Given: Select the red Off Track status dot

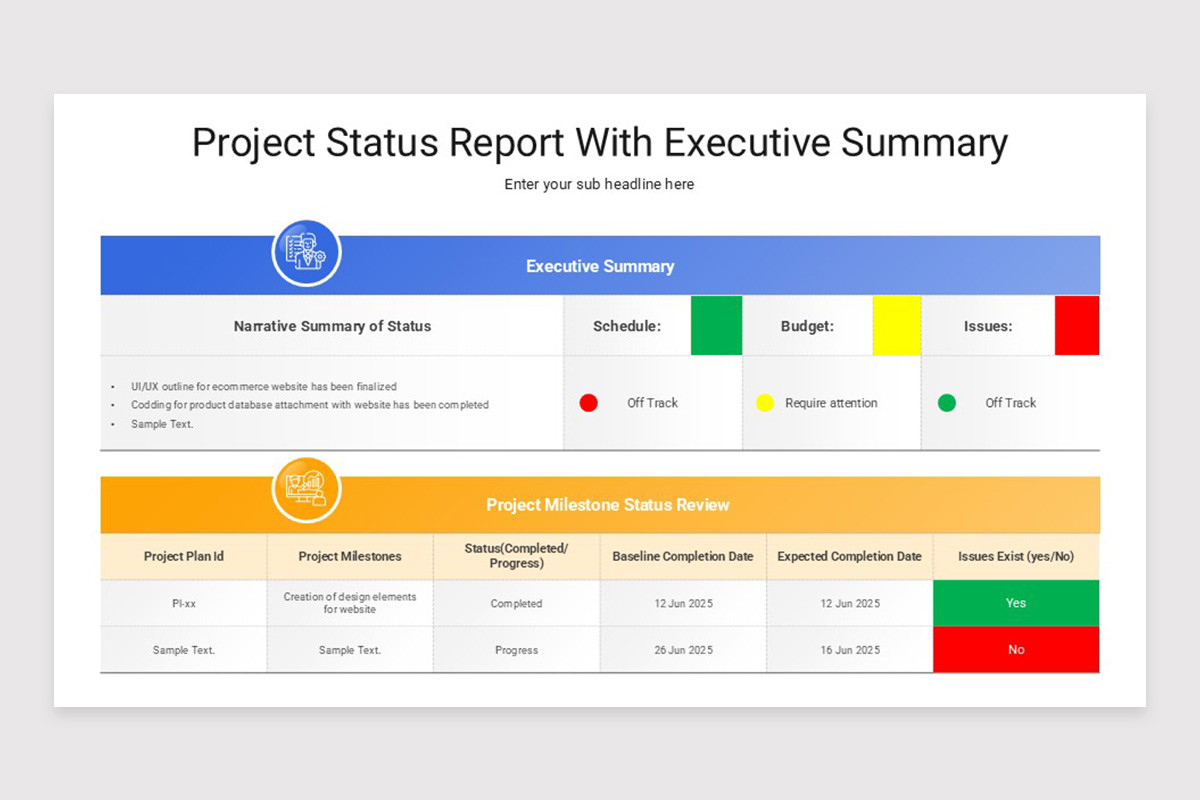Looking at the screenshot, I should click(588, 402).
